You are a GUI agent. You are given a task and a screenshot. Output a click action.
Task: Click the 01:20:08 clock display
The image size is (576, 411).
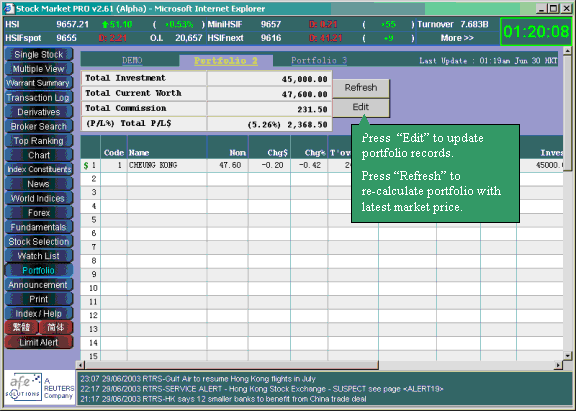tap(536, 32)
